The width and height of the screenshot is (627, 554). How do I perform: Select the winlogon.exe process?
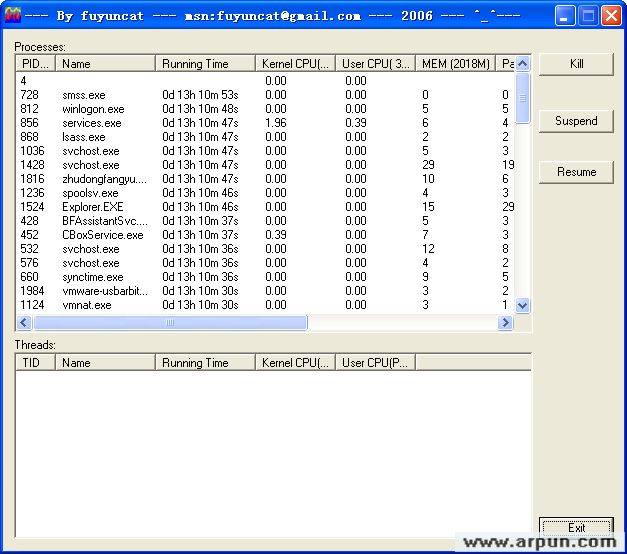93,109
